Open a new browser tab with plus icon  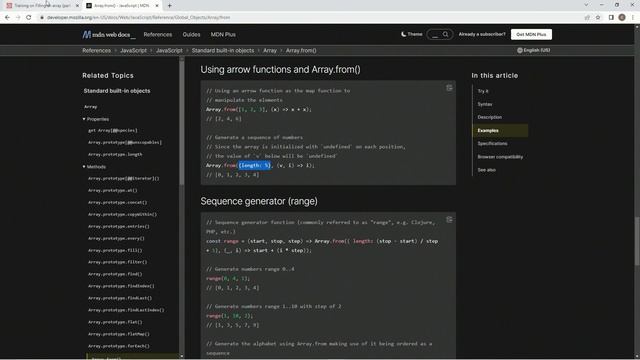click(169, 6)
